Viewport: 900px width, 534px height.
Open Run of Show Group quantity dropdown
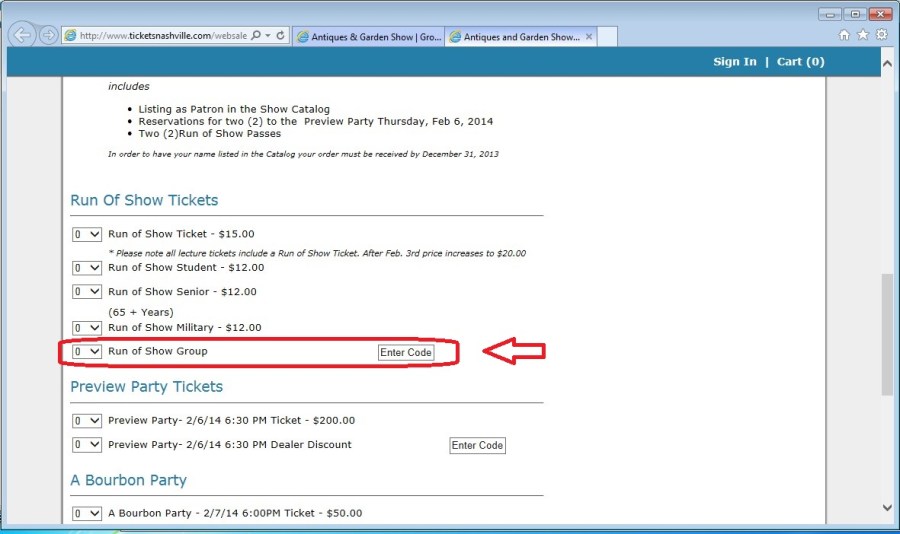pos(87,352)
